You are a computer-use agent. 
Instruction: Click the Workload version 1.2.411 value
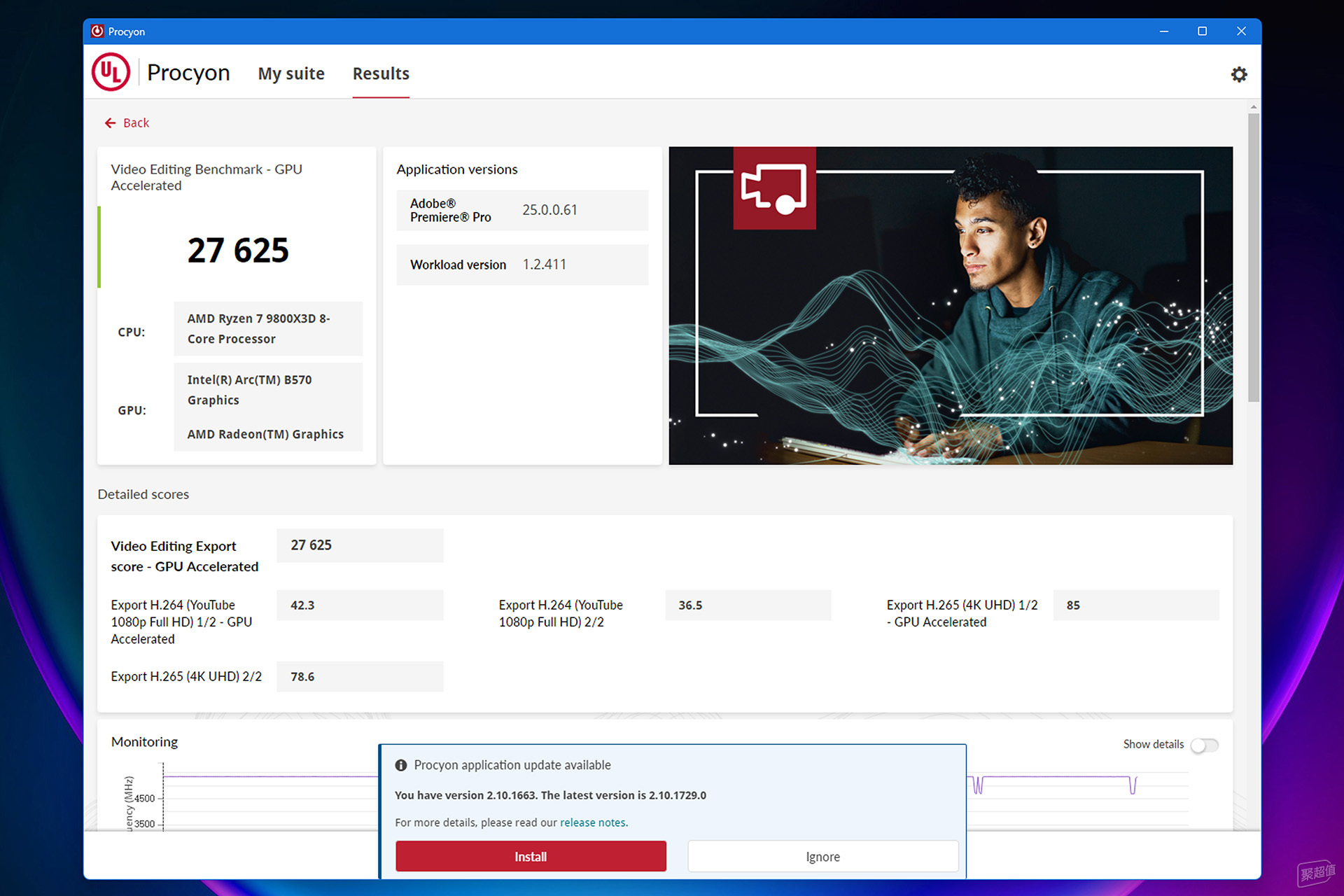pyautogui.click(x=544, y=265)
